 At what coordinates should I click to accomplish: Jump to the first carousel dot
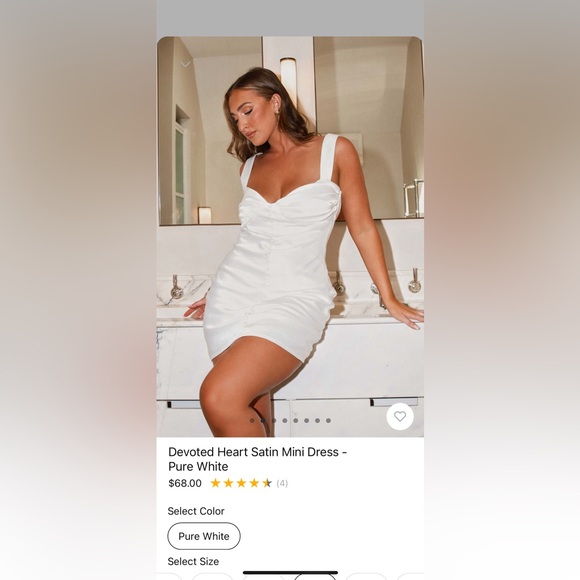[252, 421]
